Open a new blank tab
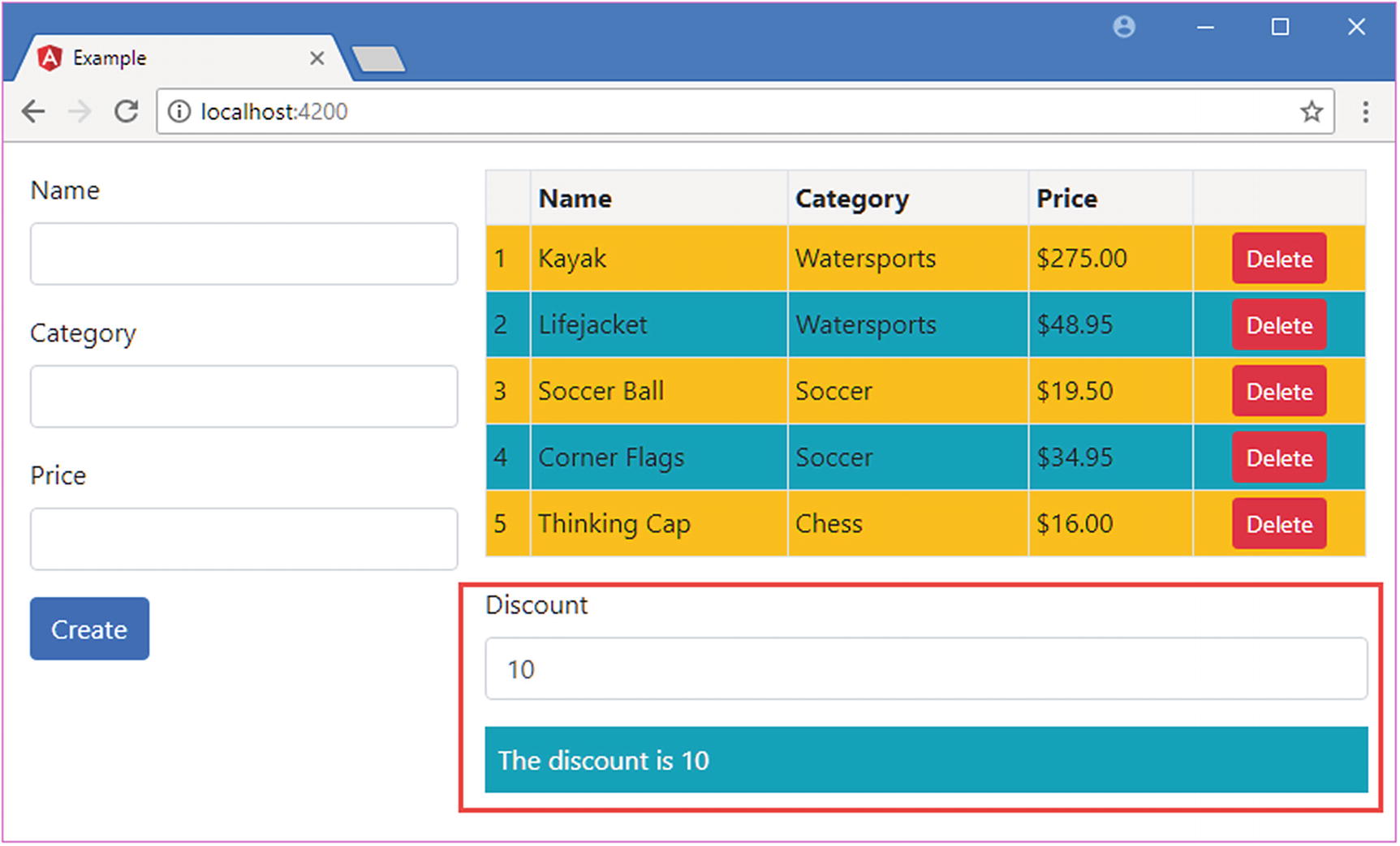1400x846 pixels. [379, 59]
